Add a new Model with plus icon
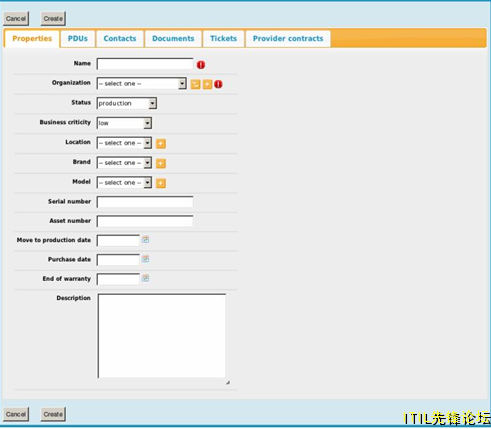Image resolution: width=491 pixels, height=429 pixels. pos(161,183)
